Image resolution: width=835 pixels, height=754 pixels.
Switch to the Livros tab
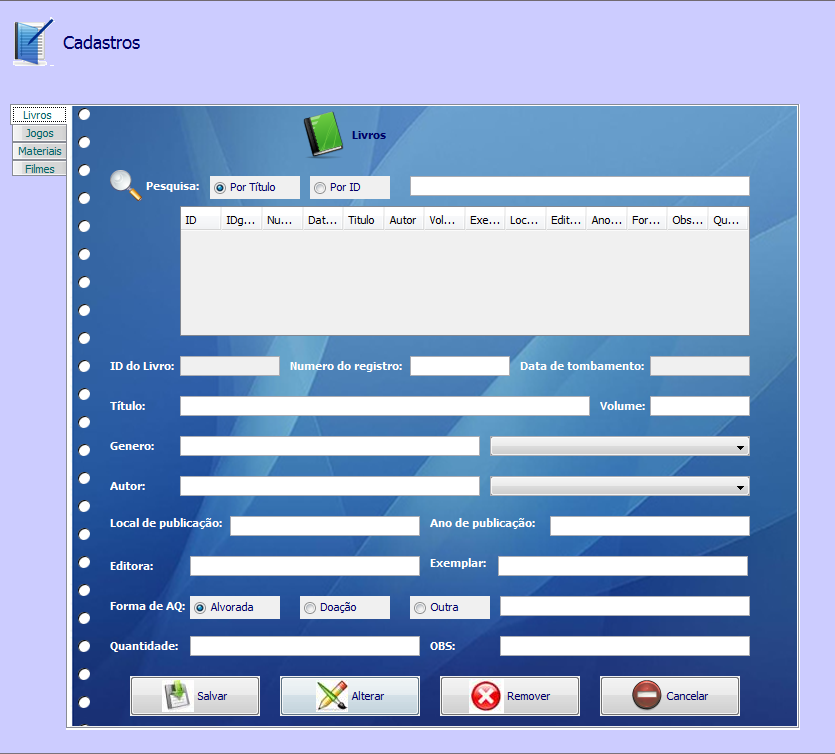pos(38,115)
